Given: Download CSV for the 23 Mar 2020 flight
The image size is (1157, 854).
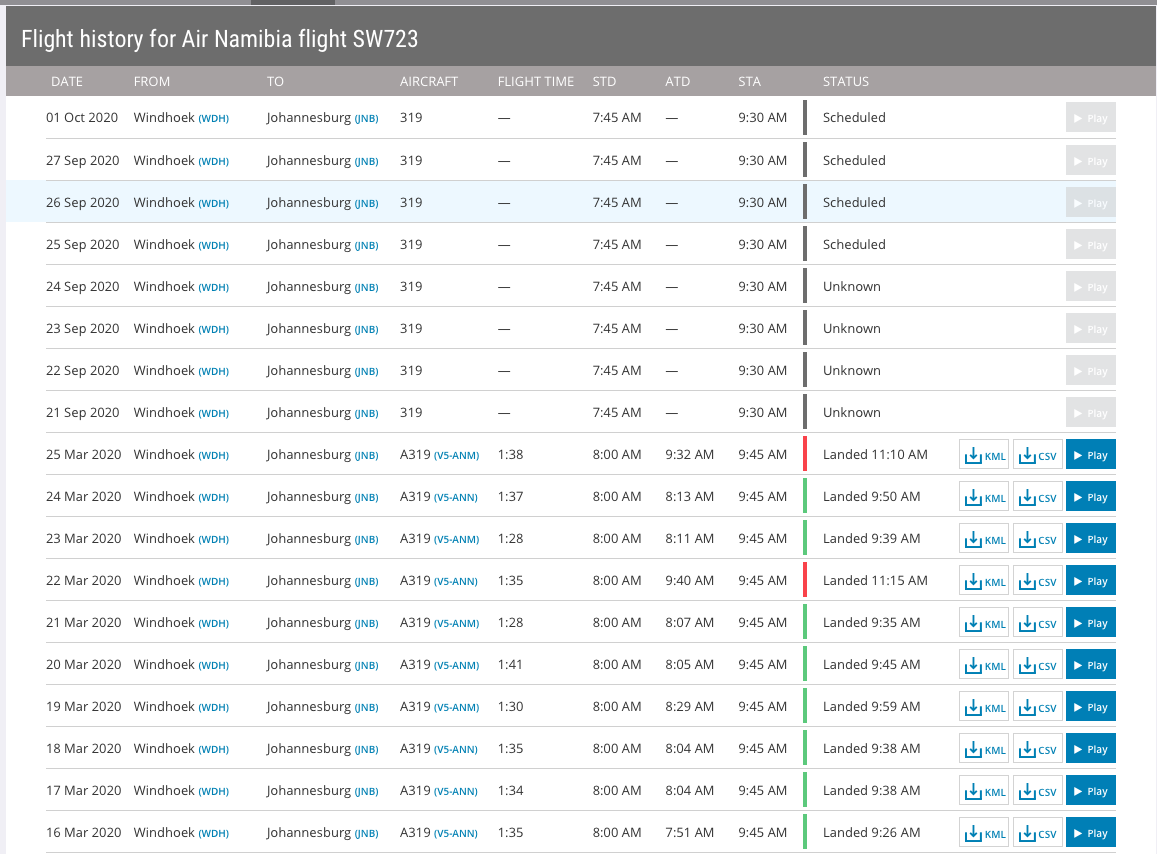Looking at the screenshot, I should [1037, 539].
